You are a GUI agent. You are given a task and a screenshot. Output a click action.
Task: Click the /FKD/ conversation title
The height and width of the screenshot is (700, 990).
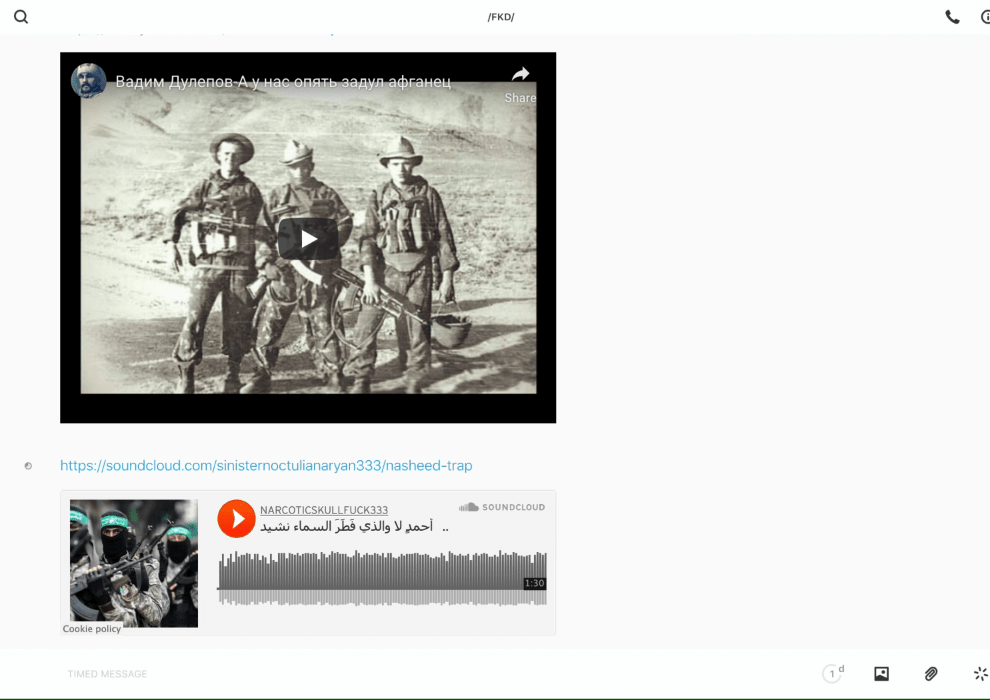pos(500,17)
